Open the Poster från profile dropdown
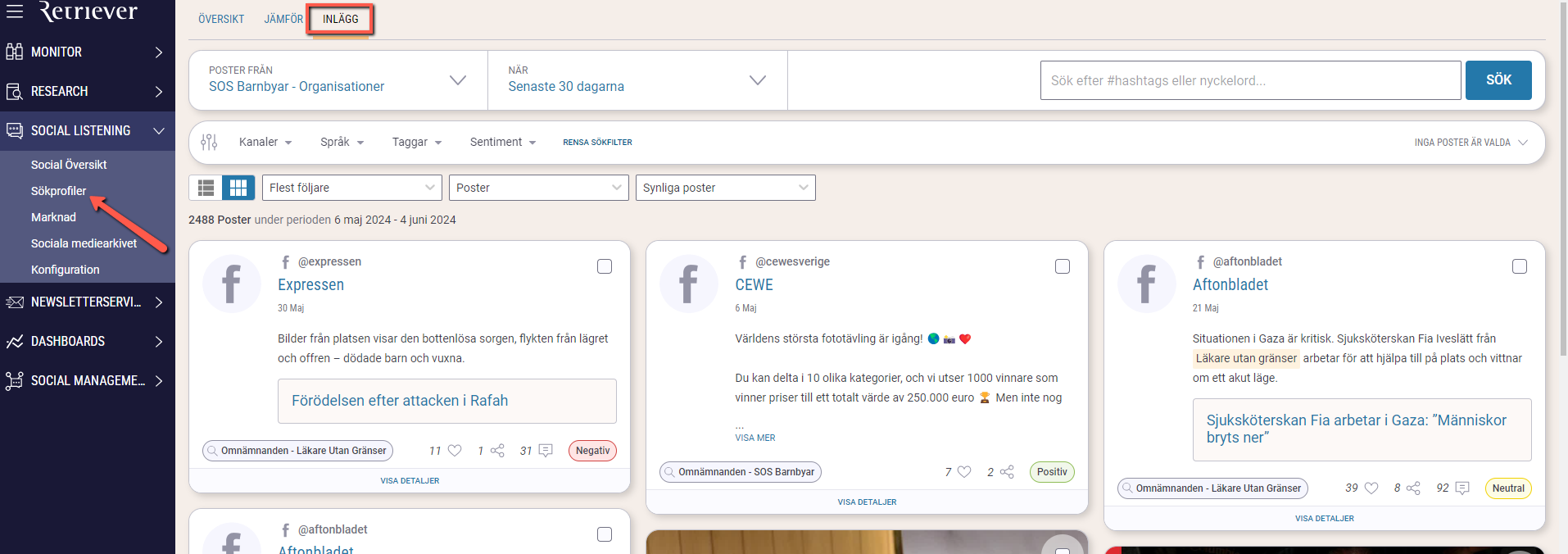Viewport: 1568px width, 554px height. point(338,80)
